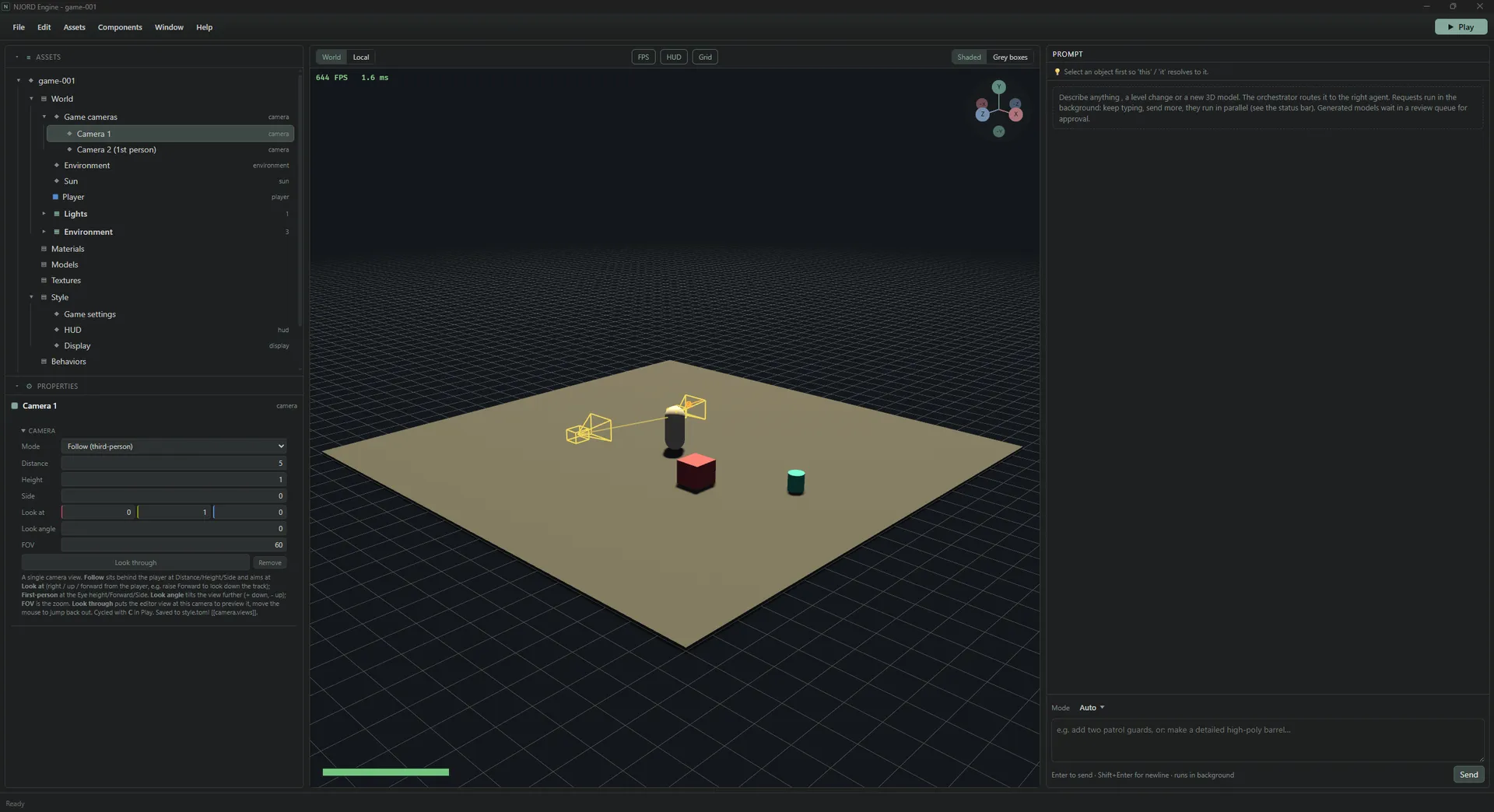
Task: Click the gear icon in the PROPERTIES header
Action: [30, 386]
